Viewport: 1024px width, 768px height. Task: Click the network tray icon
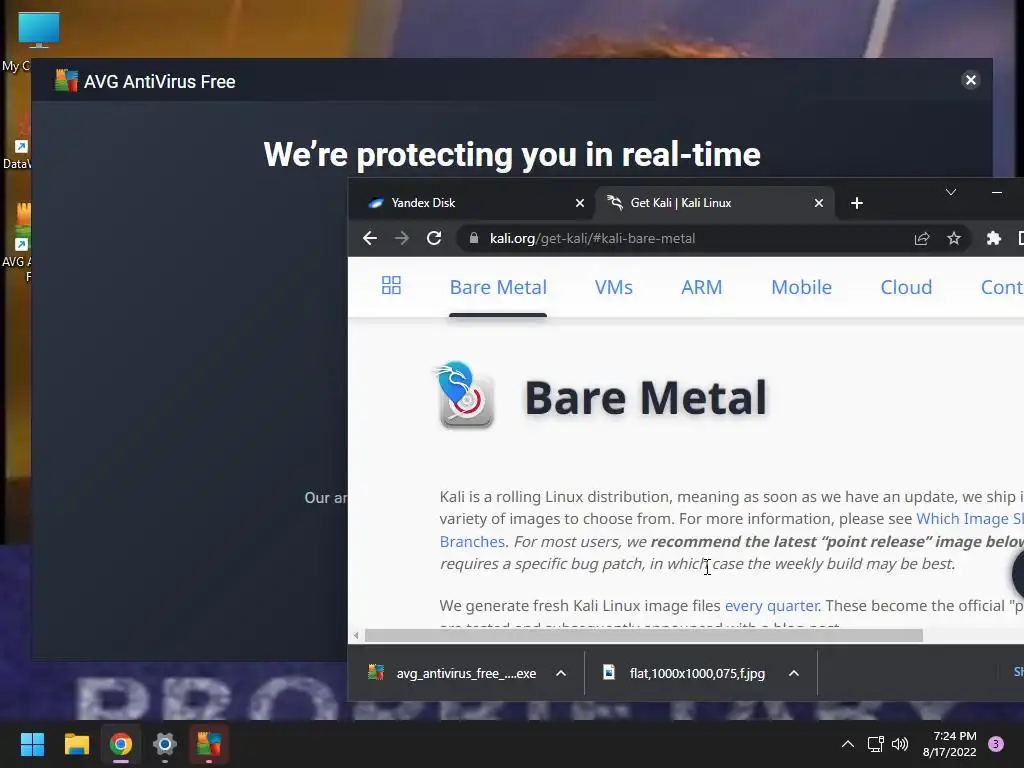point(875,744)
